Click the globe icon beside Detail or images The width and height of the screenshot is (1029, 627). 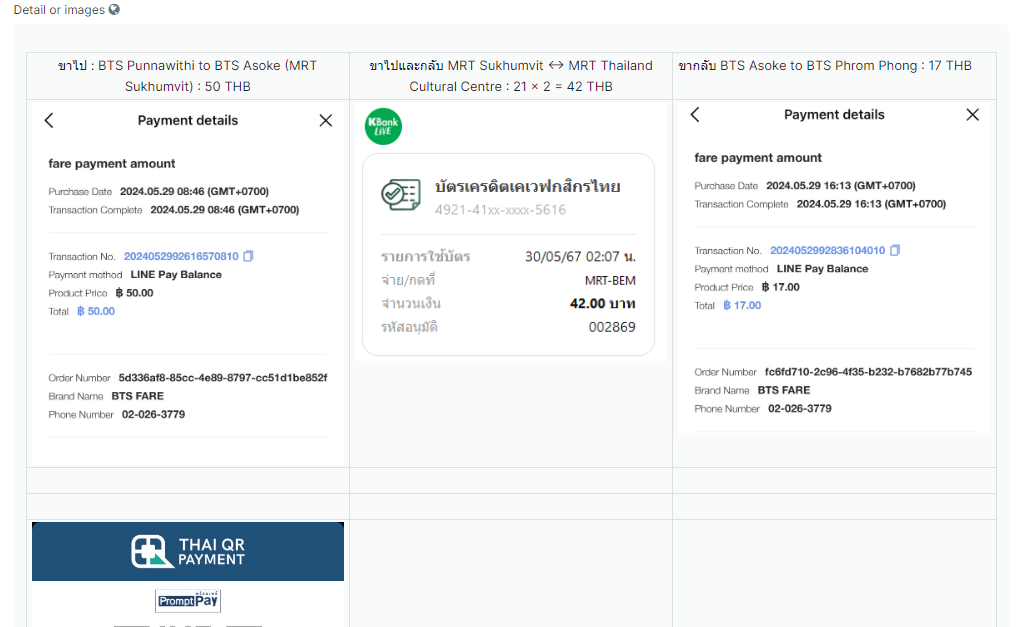(x=114, y=10)
